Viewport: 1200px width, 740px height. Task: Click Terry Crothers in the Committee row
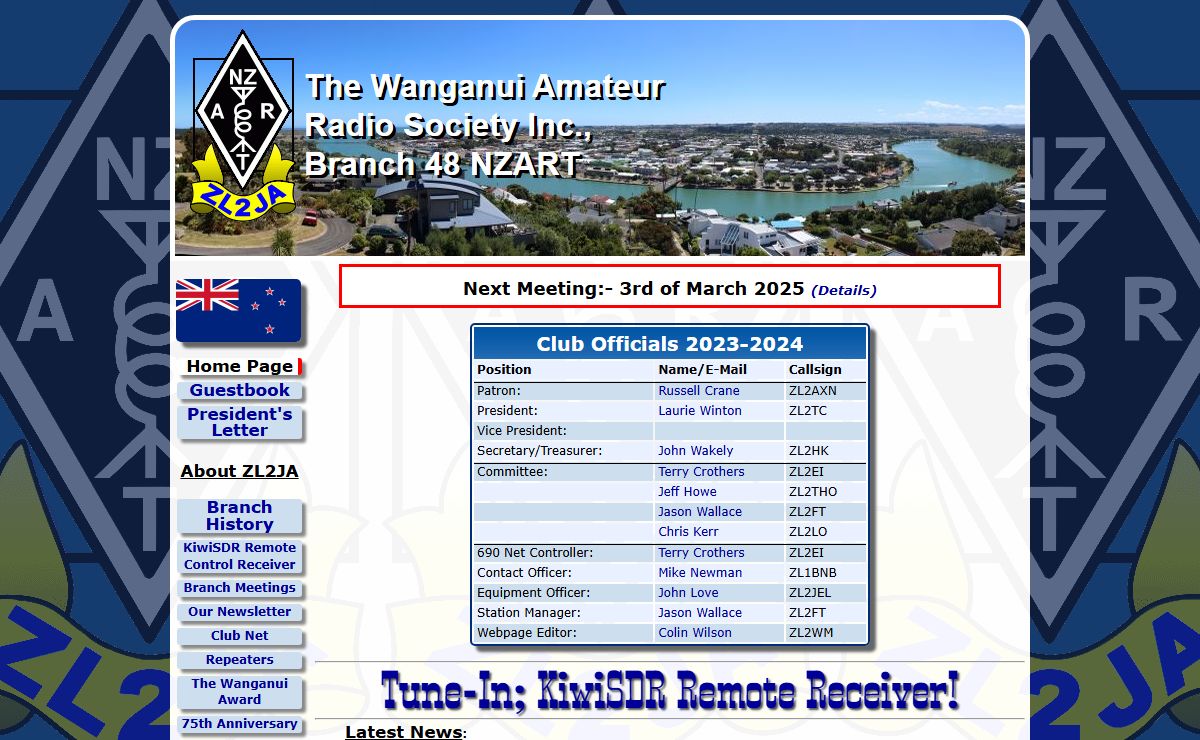click(701, 472)
